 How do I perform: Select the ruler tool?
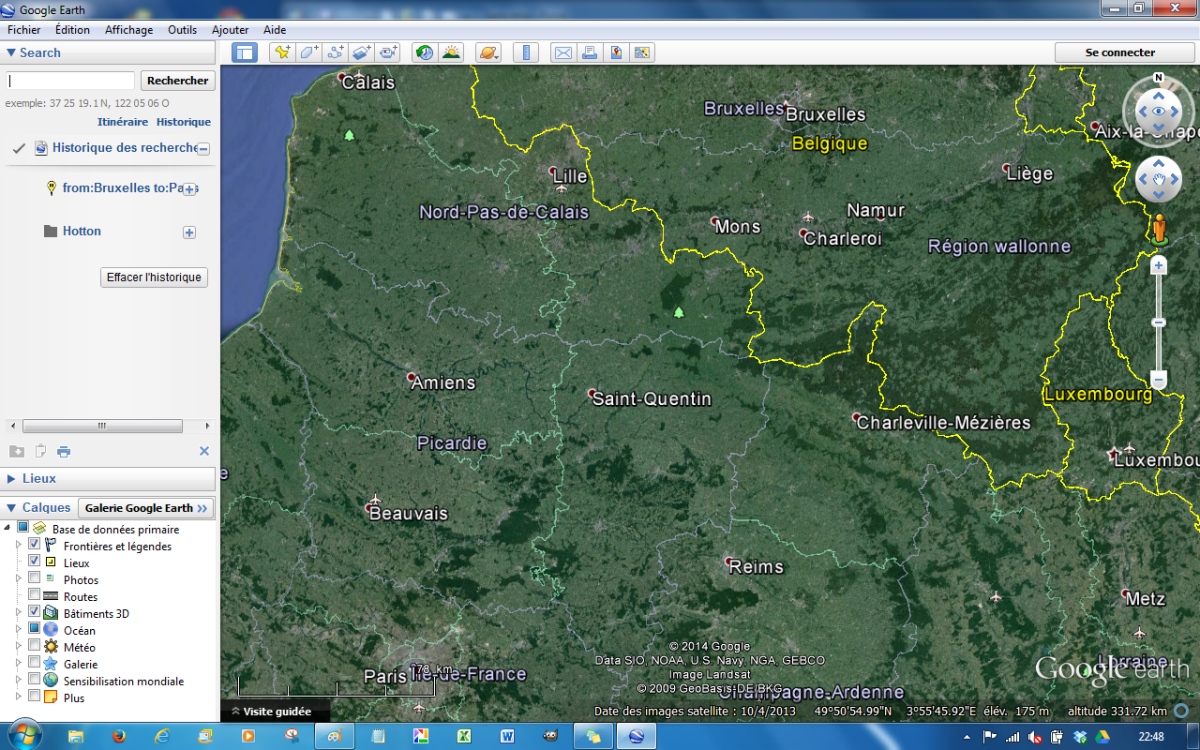[x=526, y=53]
